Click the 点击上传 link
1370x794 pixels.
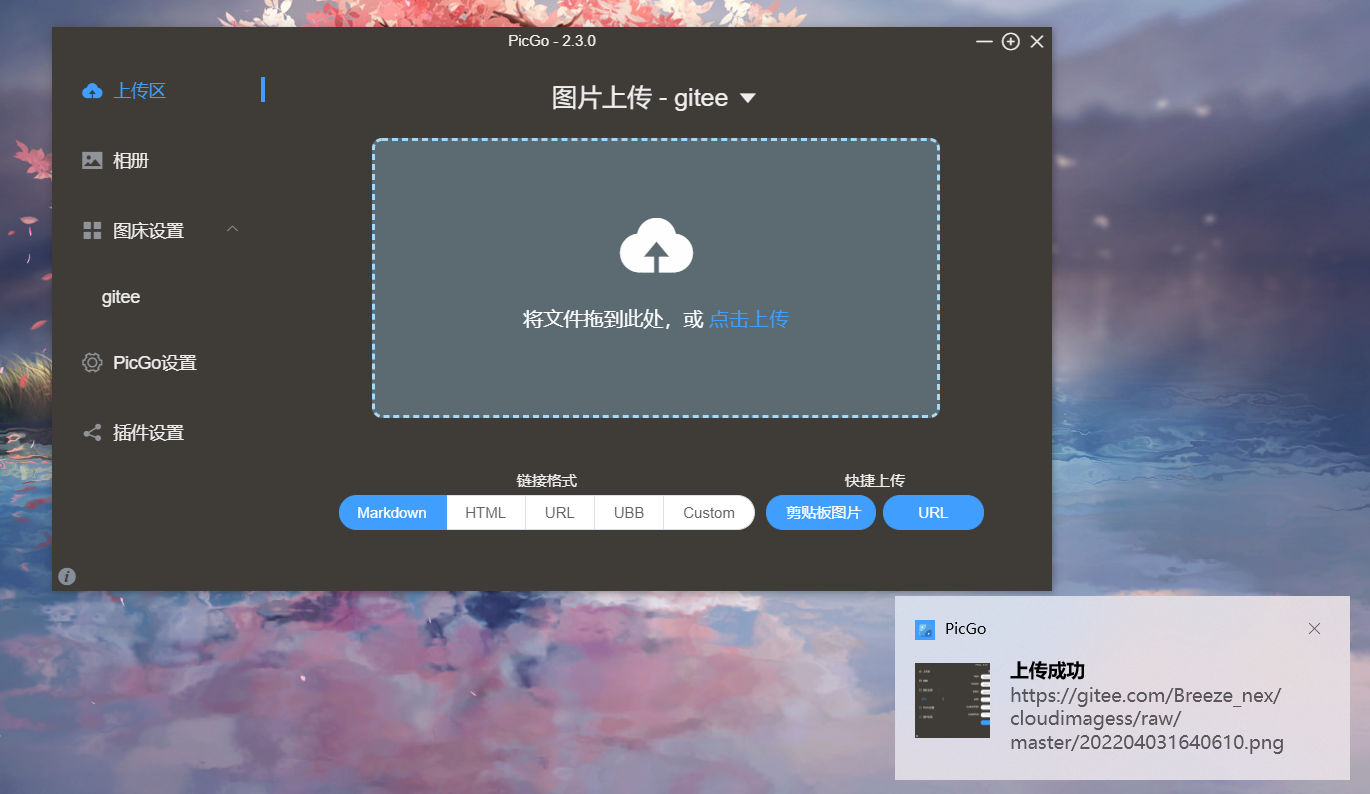click(x=749, y=319)
